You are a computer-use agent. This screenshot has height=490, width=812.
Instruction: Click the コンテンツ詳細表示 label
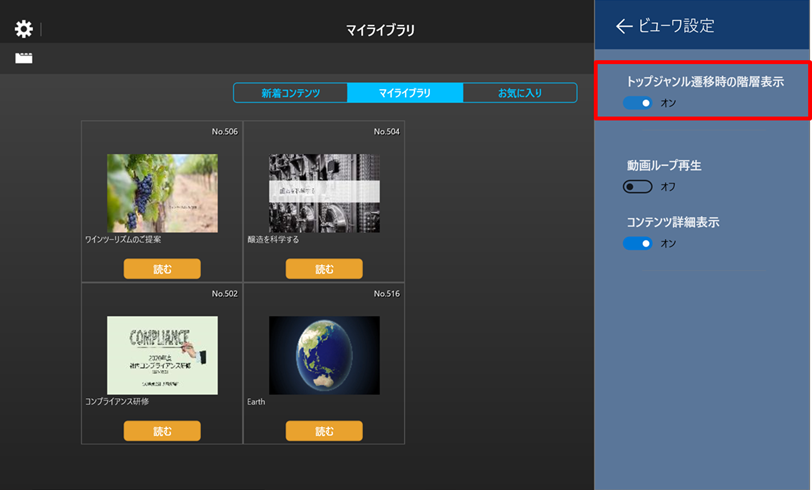click(673, 222)
